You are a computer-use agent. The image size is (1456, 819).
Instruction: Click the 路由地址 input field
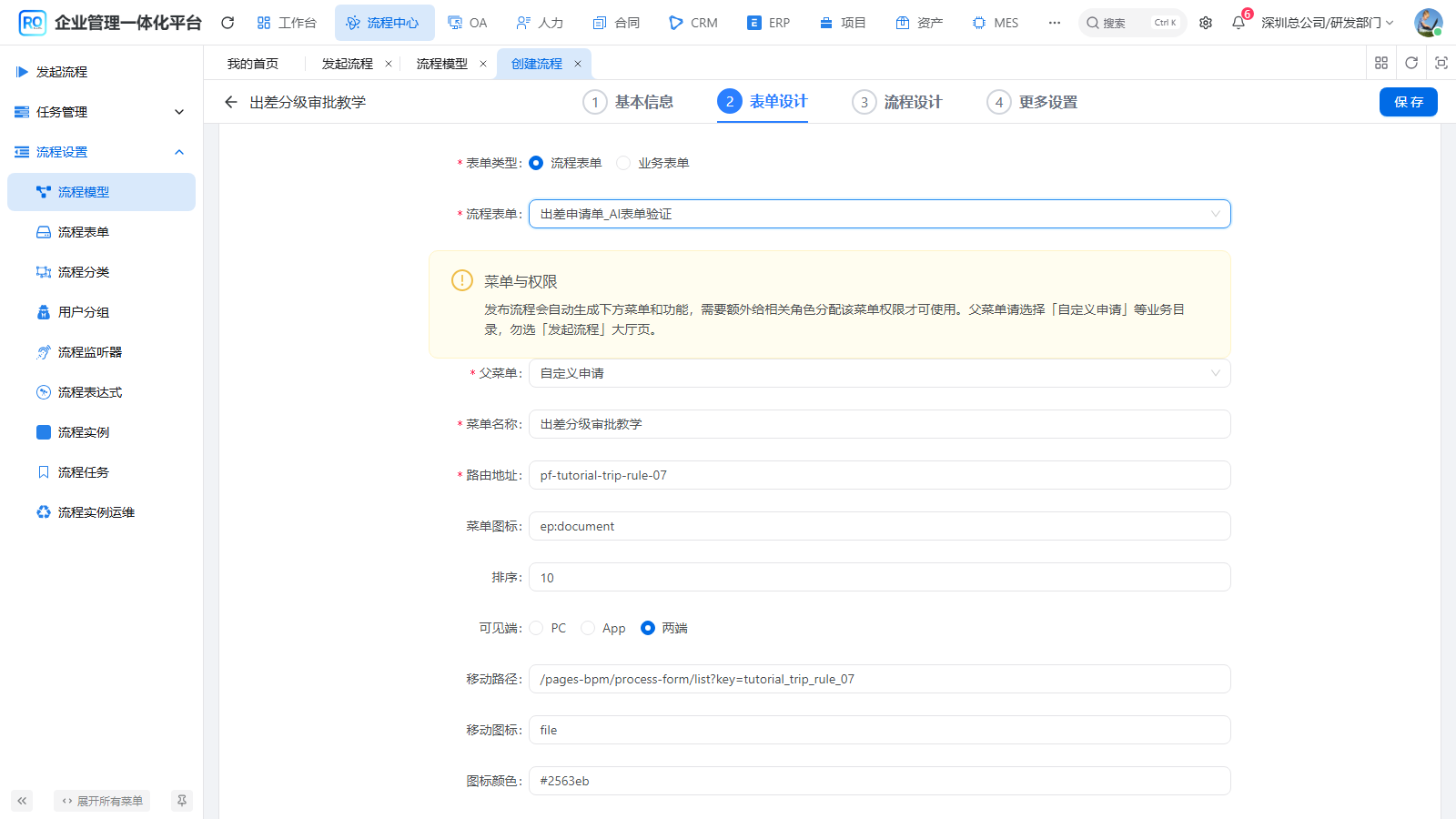click(879, 475)
